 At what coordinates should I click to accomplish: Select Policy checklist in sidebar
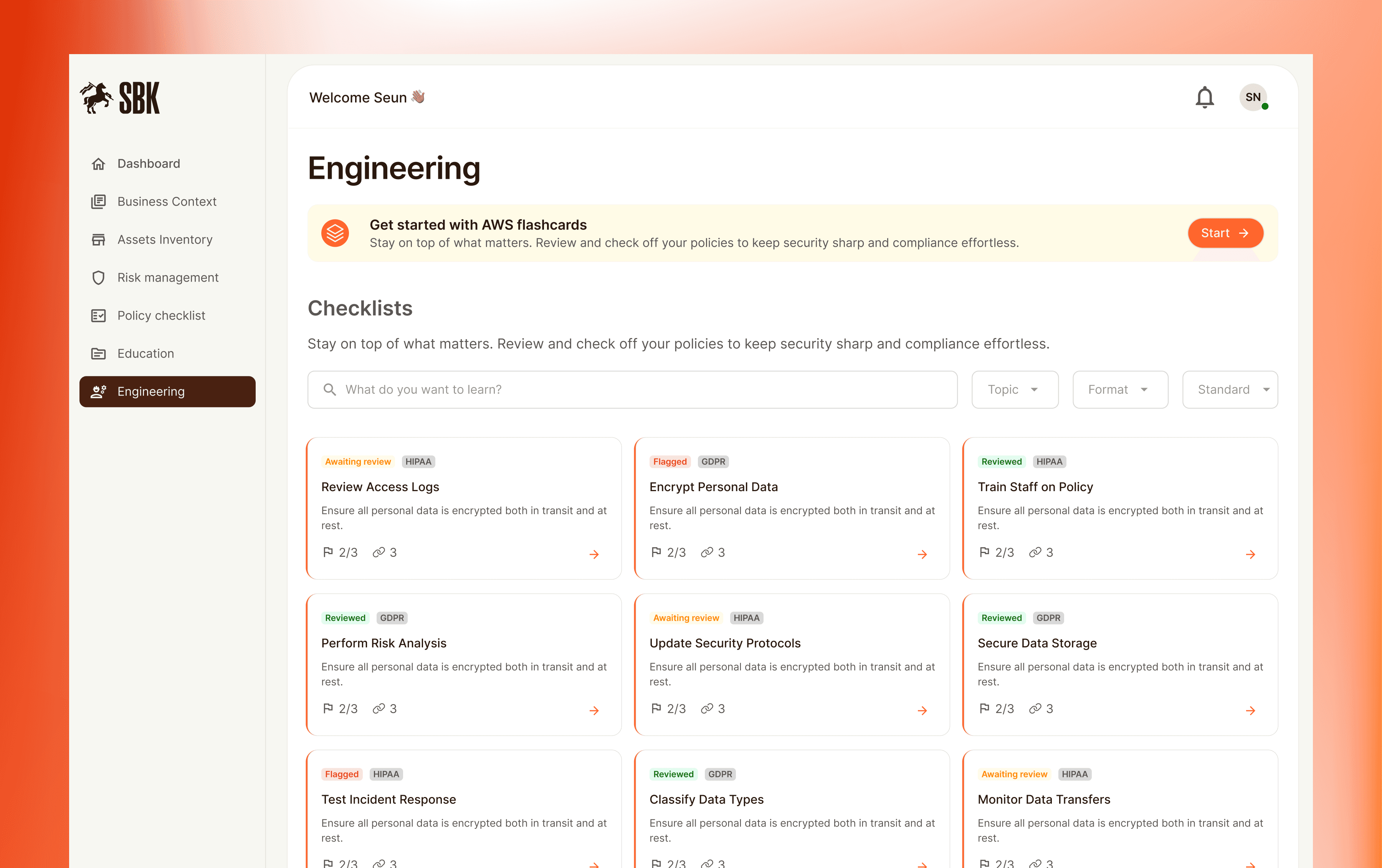tap(161, 315)
